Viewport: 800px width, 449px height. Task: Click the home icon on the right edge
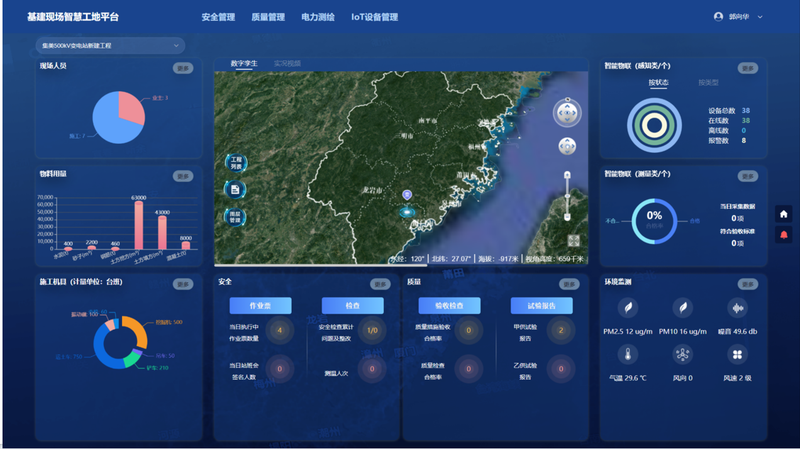pyautogui.click(x=784, y=214)
